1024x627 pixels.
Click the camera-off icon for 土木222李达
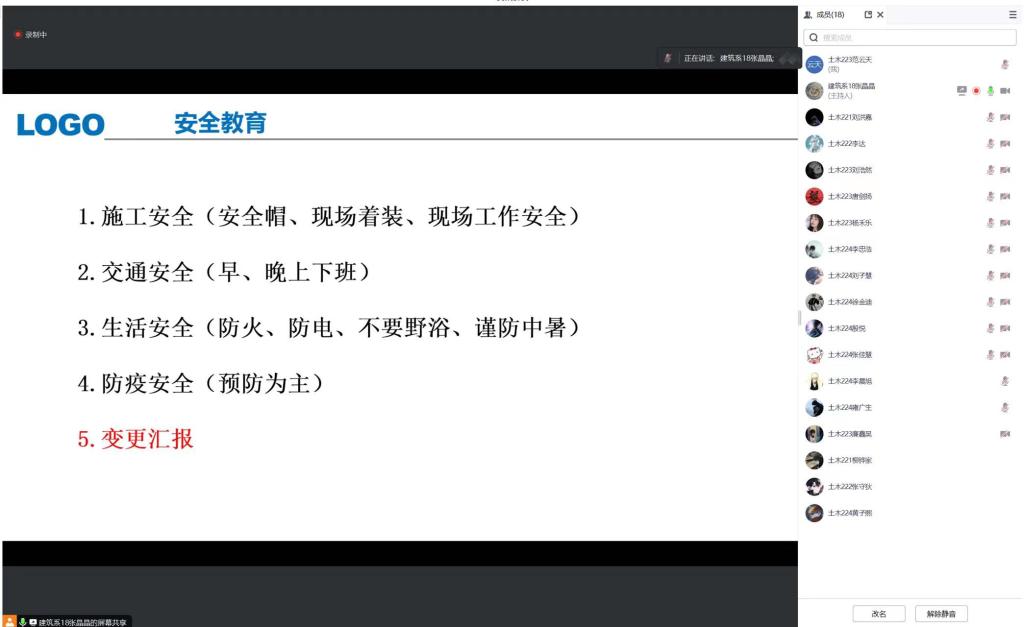[x=1005, y=144]
